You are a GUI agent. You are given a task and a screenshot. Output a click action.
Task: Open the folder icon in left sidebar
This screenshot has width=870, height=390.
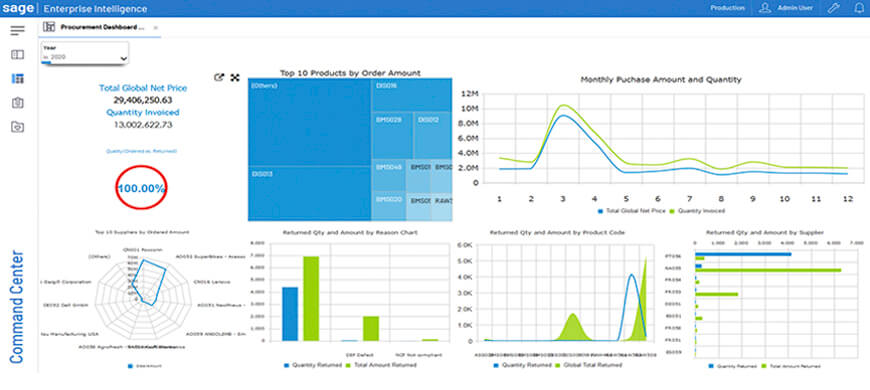17,127
